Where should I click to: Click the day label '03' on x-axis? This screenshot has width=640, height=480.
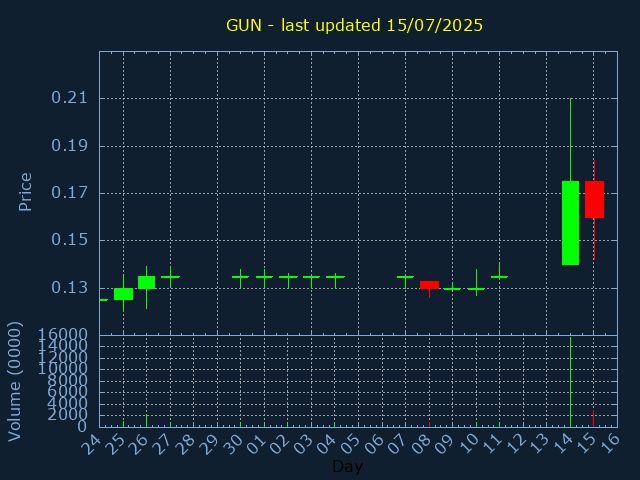click(303, 444)
